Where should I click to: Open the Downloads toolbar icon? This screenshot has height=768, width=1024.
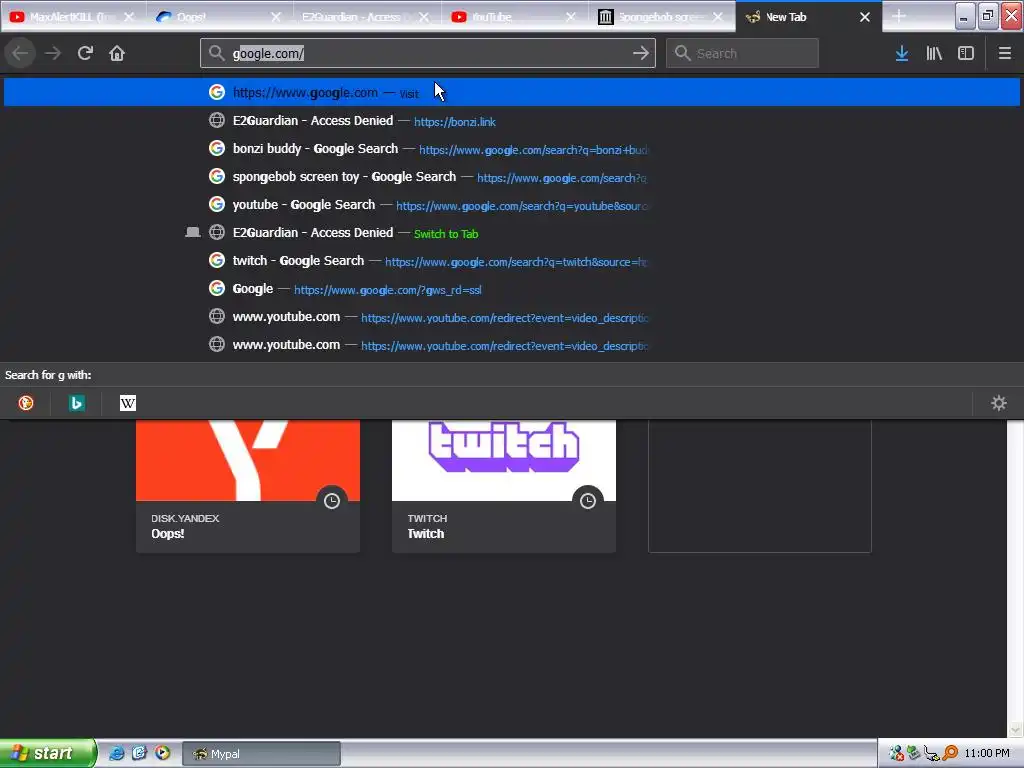click(902, 54)
